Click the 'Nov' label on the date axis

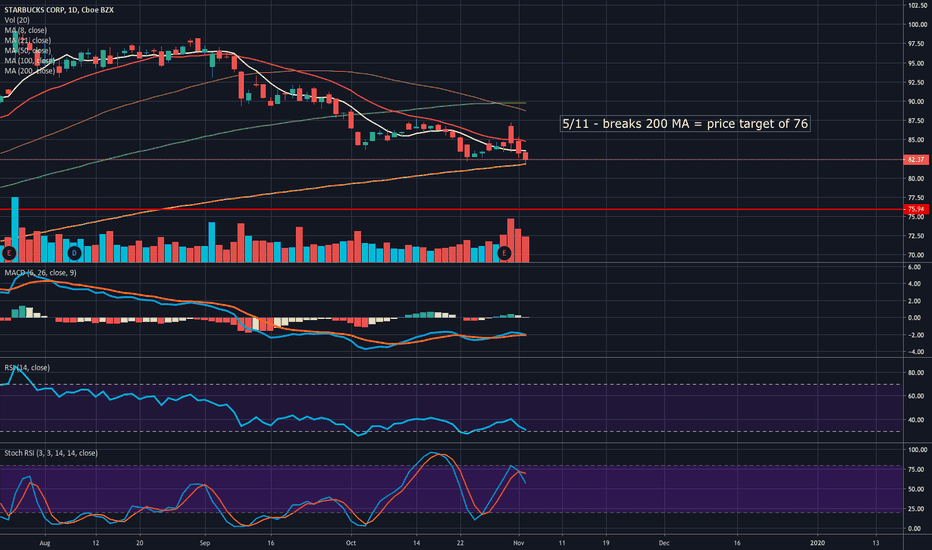[519, 543]
